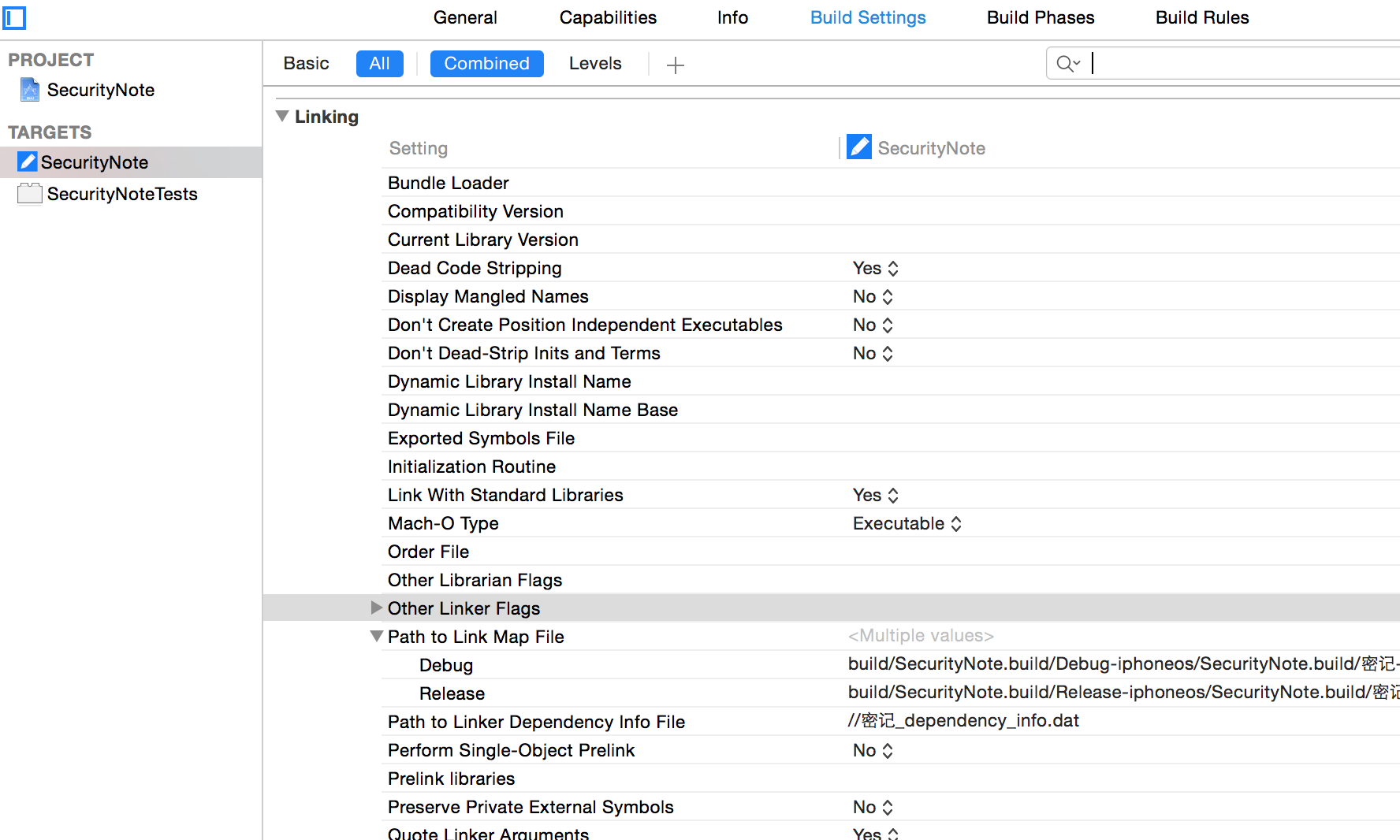Open the Build Rules tab
This screenshot has width=1400, height=840.
click(1202, 17)
